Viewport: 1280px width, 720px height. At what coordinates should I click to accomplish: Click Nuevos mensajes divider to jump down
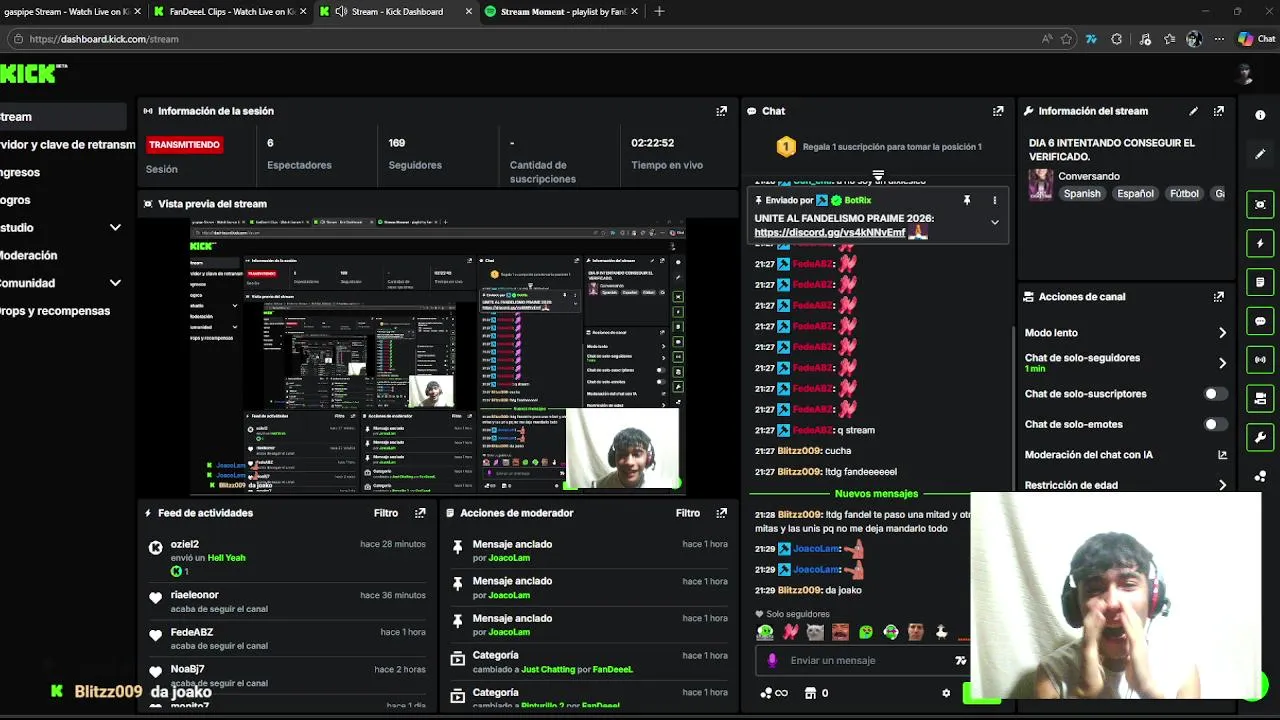[x=876, y=494]
